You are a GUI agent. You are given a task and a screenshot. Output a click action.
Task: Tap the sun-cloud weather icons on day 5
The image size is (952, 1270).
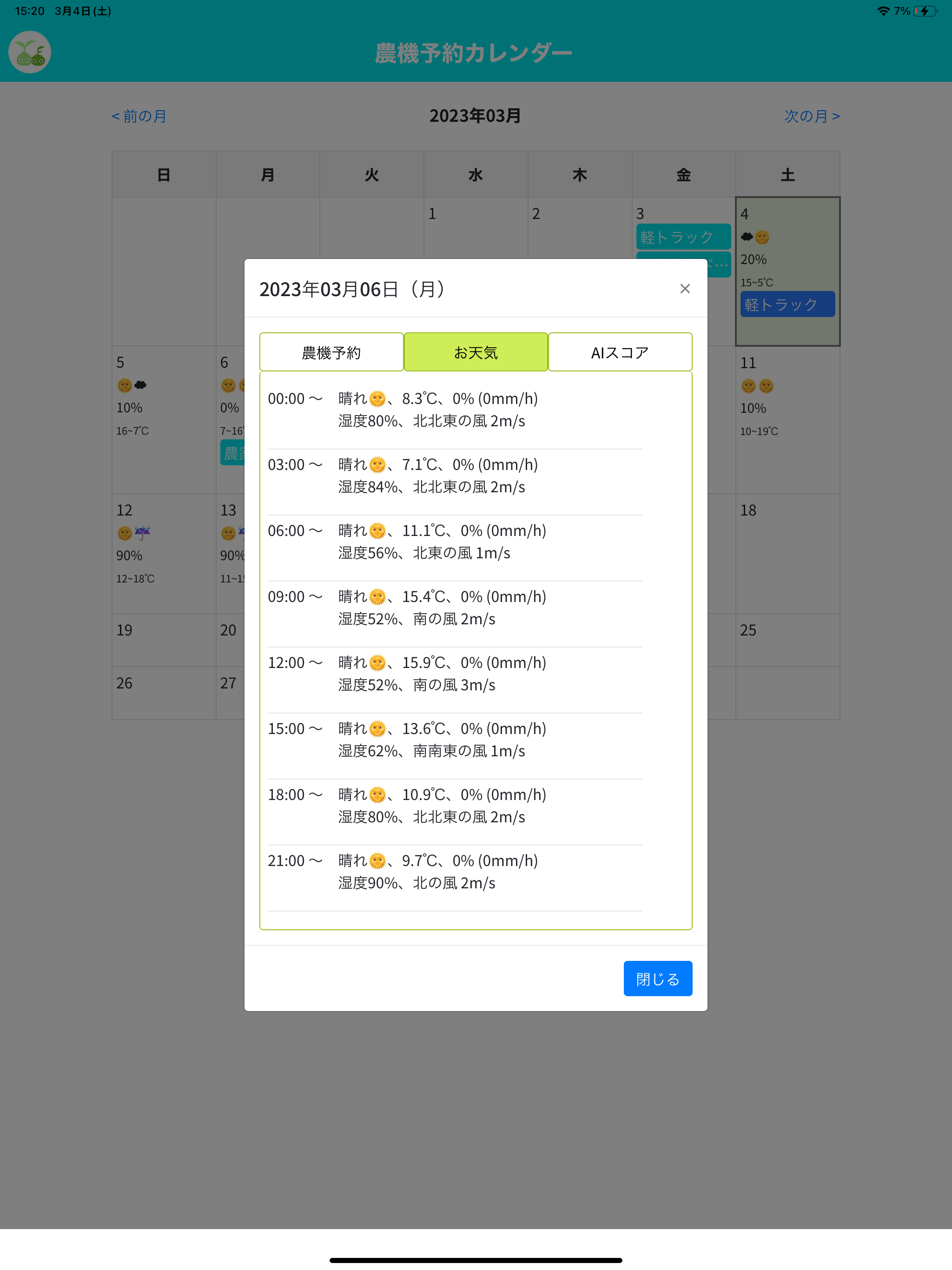click(x=132, y=385)
